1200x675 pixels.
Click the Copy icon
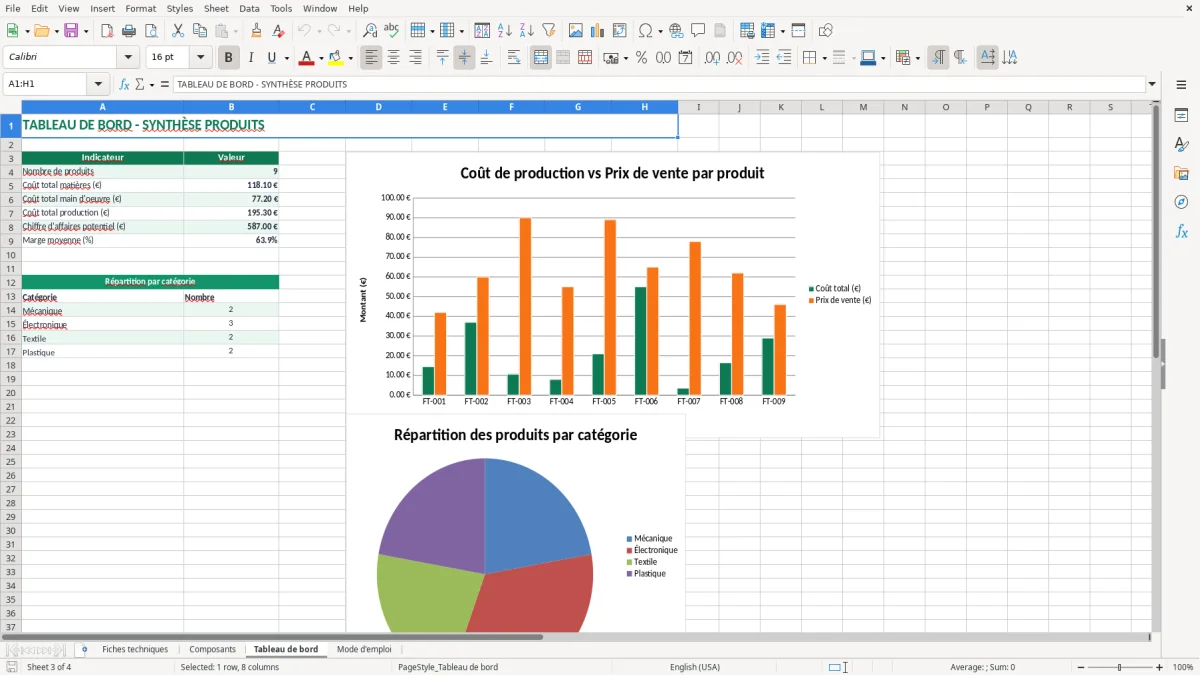point(200,31)
